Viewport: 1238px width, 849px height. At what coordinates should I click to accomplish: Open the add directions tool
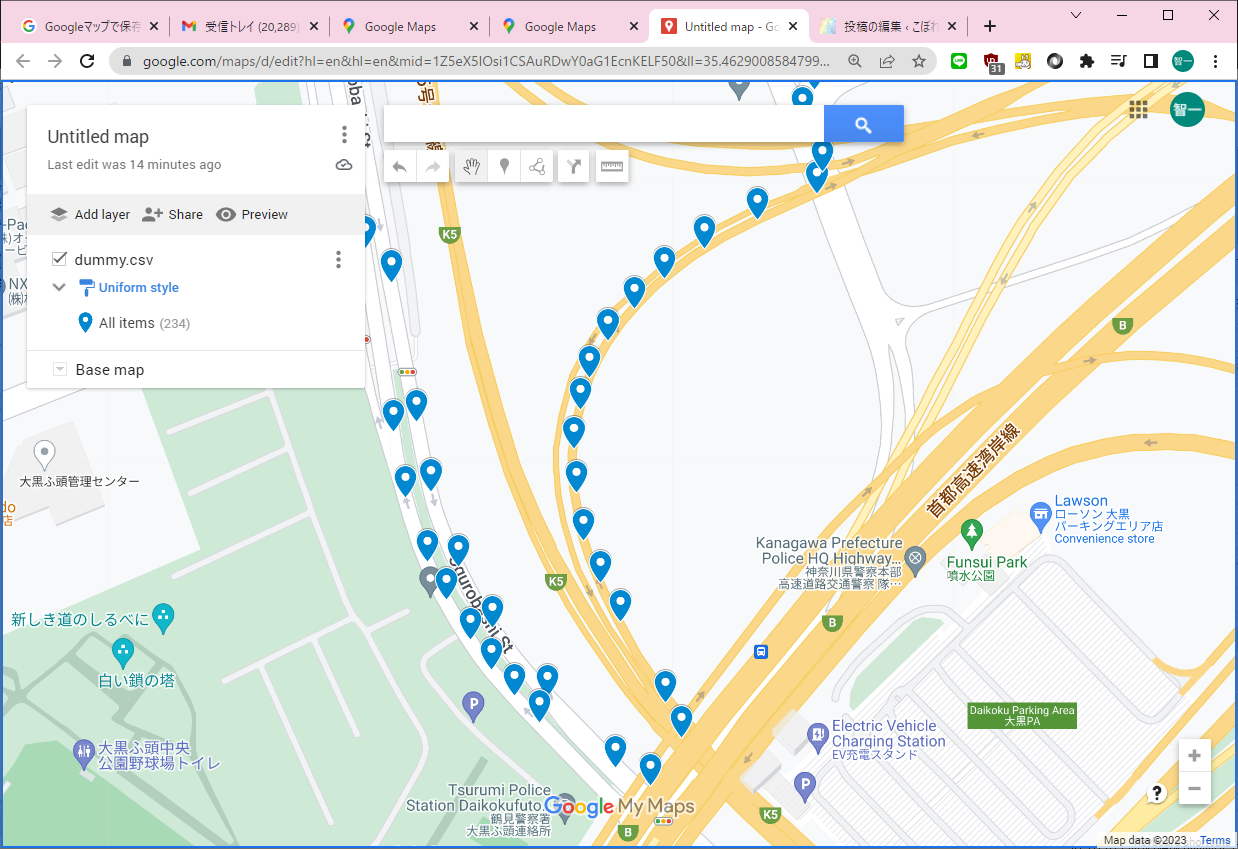[x=574, y=167]
